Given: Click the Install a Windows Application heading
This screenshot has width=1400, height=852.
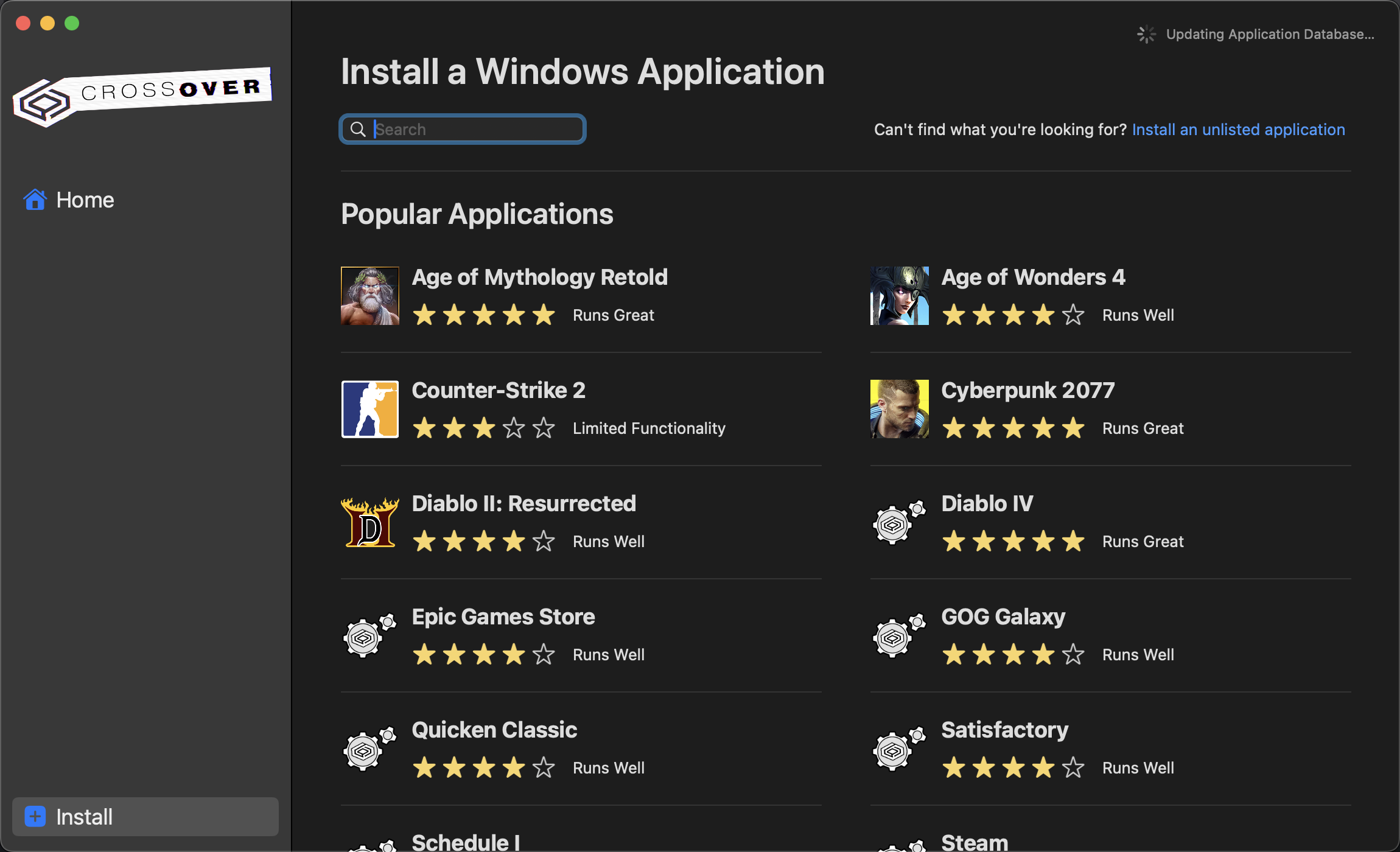Looking at the screenshot, I should coord(583,72).
